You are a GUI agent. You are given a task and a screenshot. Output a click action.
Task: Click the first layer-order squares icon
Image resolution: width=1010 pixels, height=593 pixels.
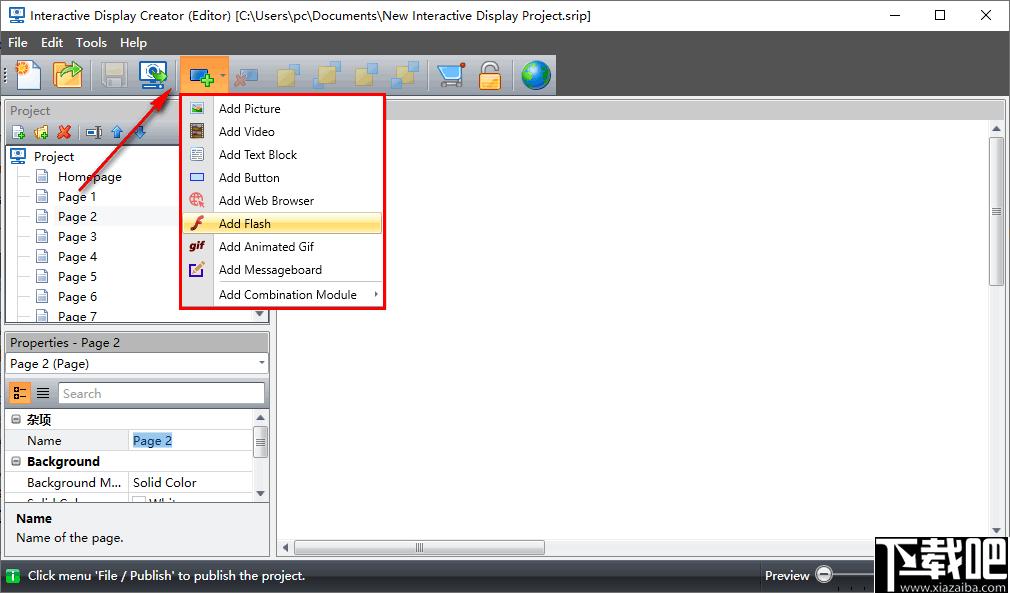coord(288,75)
